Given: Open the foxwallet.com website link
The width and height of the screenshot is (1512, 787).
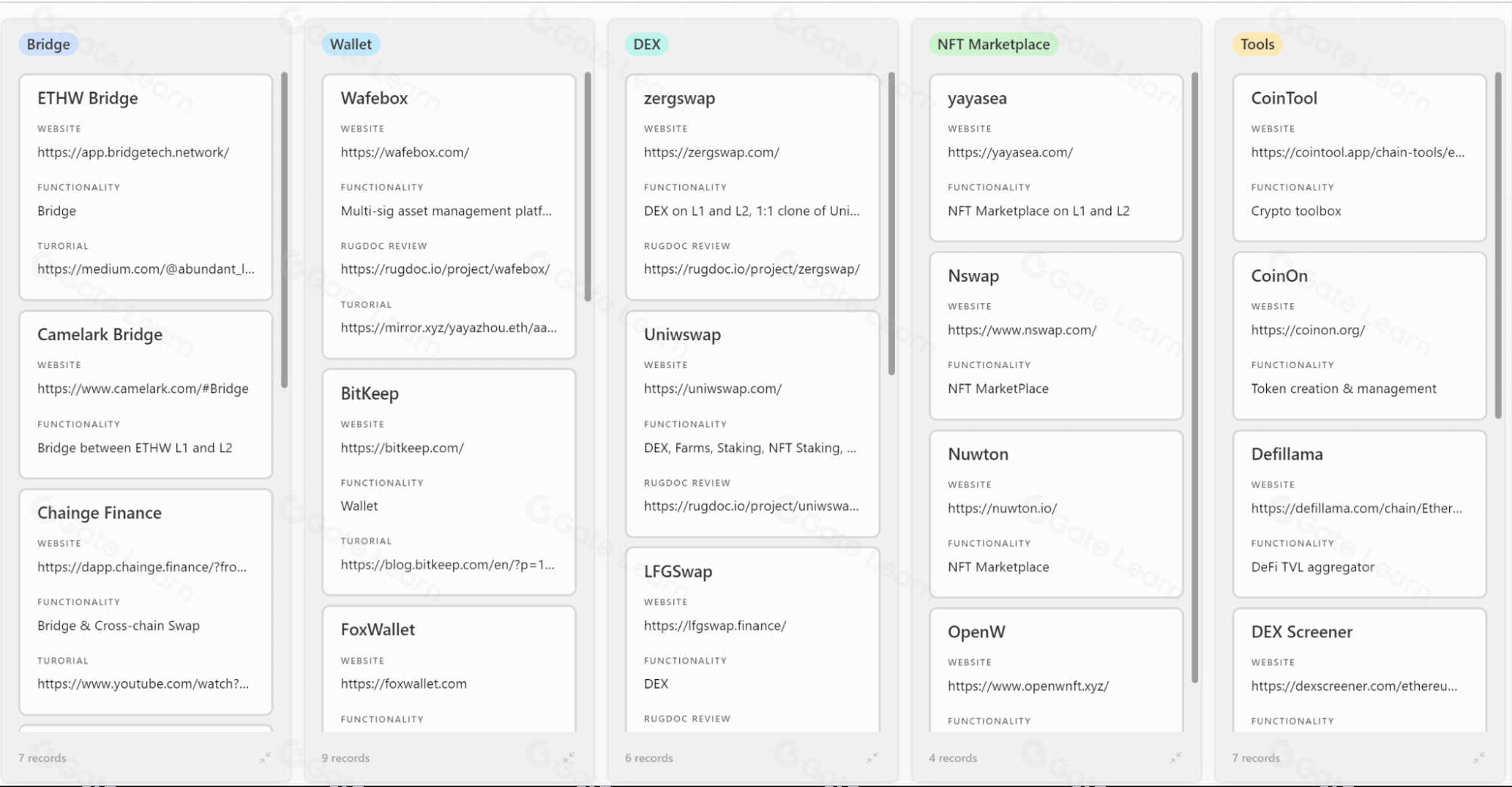Looking at the screenshot, I should click(x=404, y=683).
